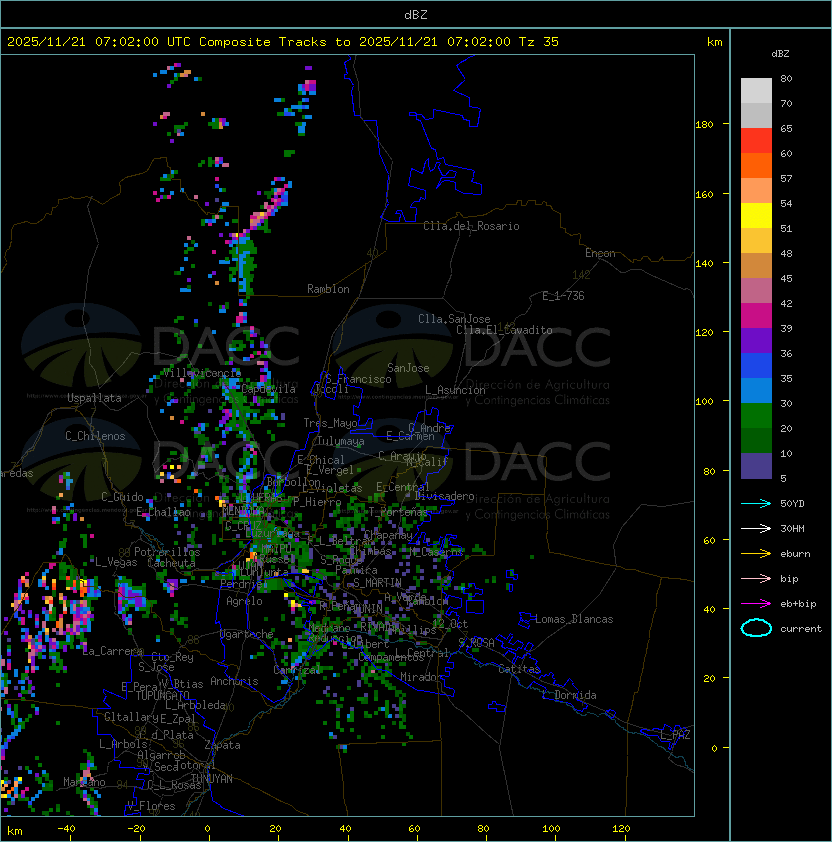Click the 'Ramblon' map label
This screenshot has width=832, height=842.
tap(328, 289)
